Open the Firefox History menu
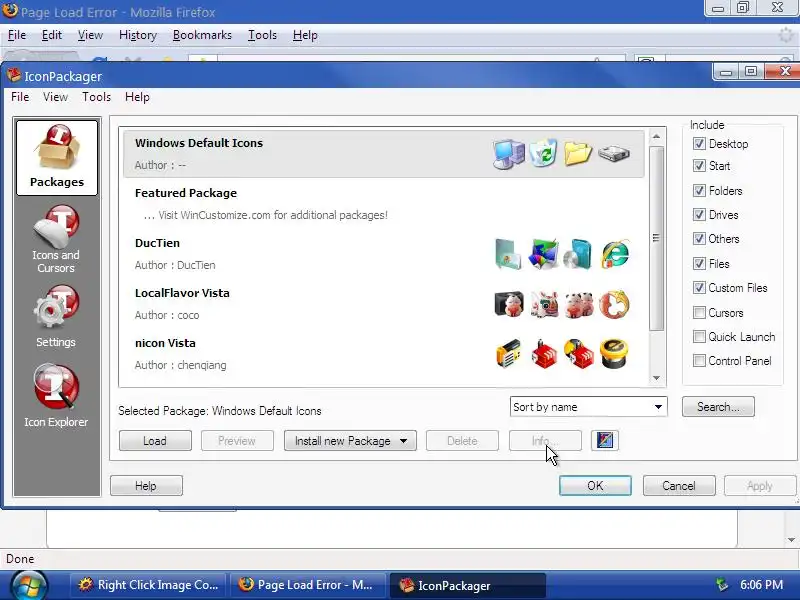Image resolution: width=800 pixels, height=600 pixels. coord(138,35)
